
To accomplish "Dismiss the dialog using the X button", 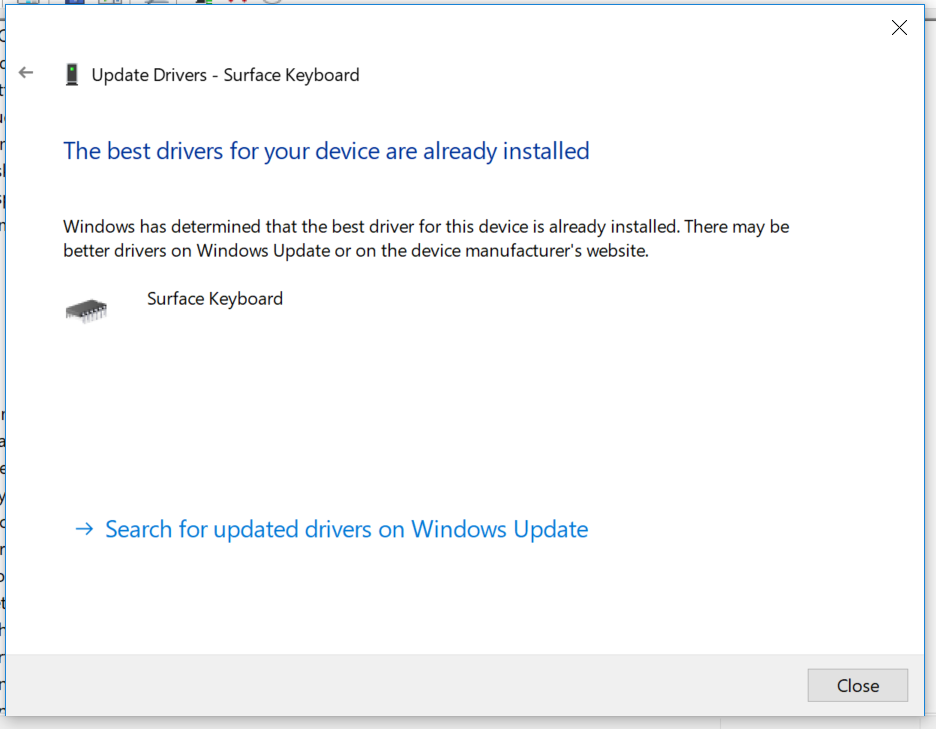I will pos(898,27).
